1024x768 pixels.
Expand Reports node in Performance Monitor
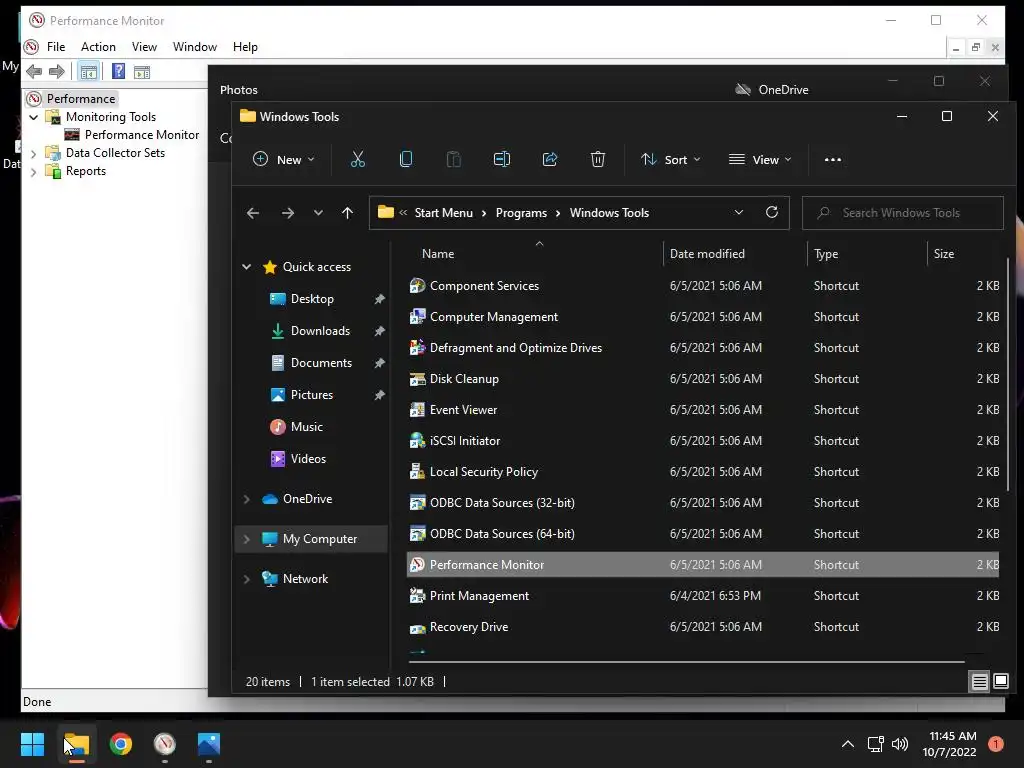[x=33, y=172]
